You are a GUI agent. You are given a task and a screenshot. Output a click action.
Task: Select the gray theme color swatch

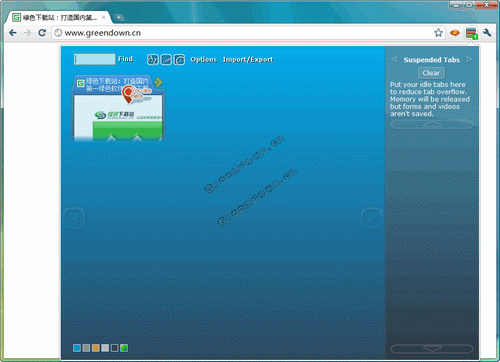pos(86,348)
